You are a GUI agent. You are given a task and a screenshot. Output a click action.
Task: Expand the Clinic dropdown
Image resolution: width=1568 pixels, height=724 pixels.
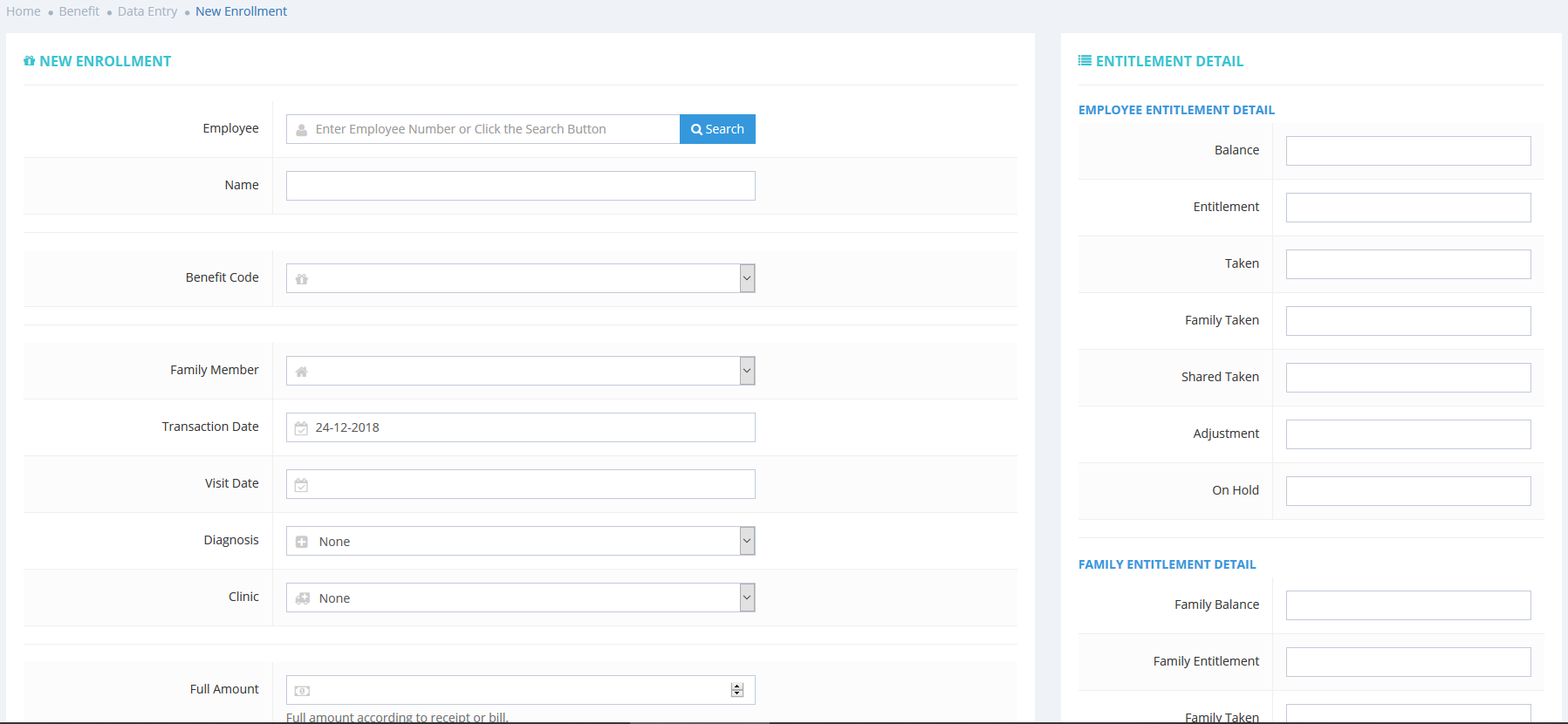coord(747,598)
